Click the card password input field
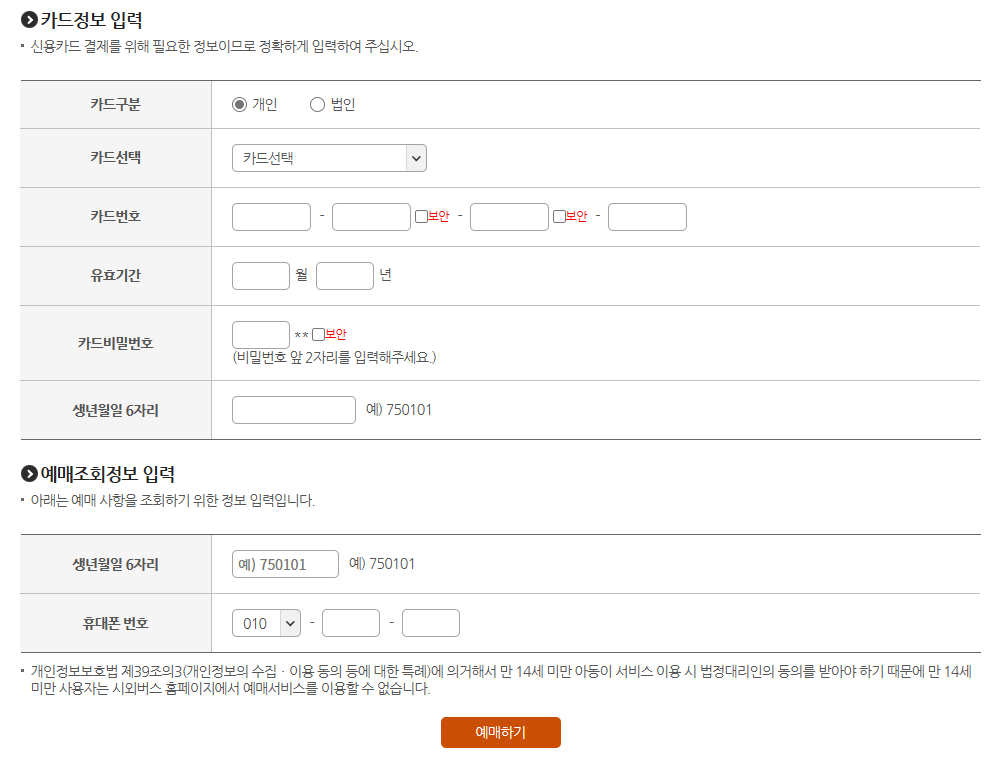Image resolution: width=992 pixels, height=760 pixels. [x=260, y=333]
